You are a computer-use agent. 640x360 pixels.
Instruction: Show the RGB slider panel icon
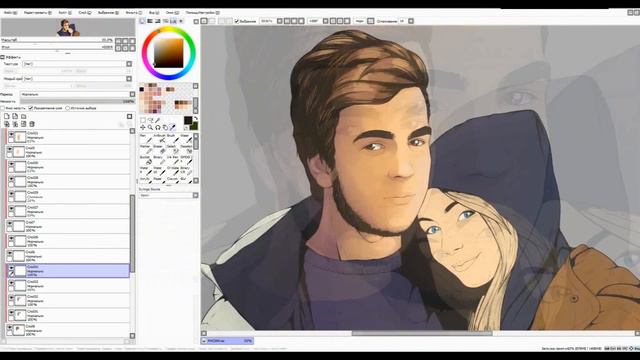150,21
